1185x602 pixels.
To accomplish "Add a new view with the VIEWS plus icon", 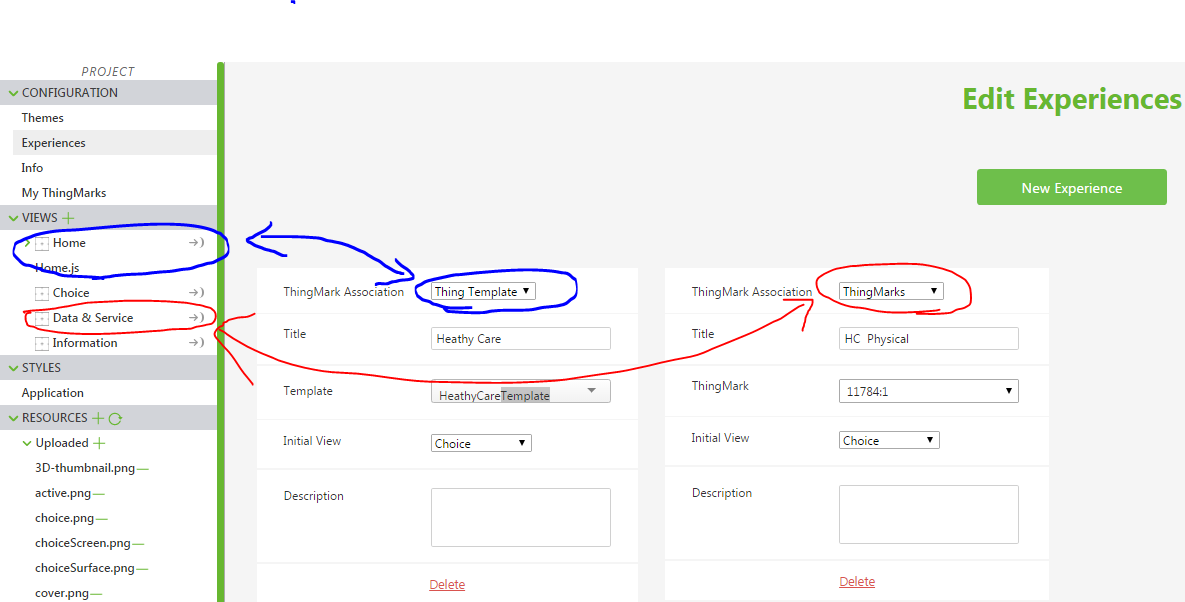I will pyautogui.click(x=68, y=218).
